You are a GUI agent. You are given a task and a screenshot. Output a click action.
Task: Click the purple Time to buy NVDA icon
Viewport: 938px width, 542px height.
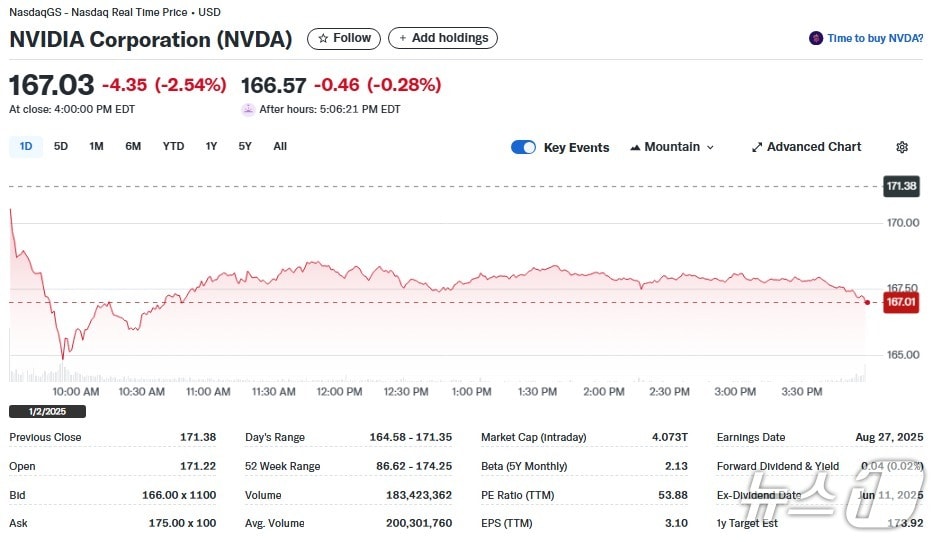816,38
